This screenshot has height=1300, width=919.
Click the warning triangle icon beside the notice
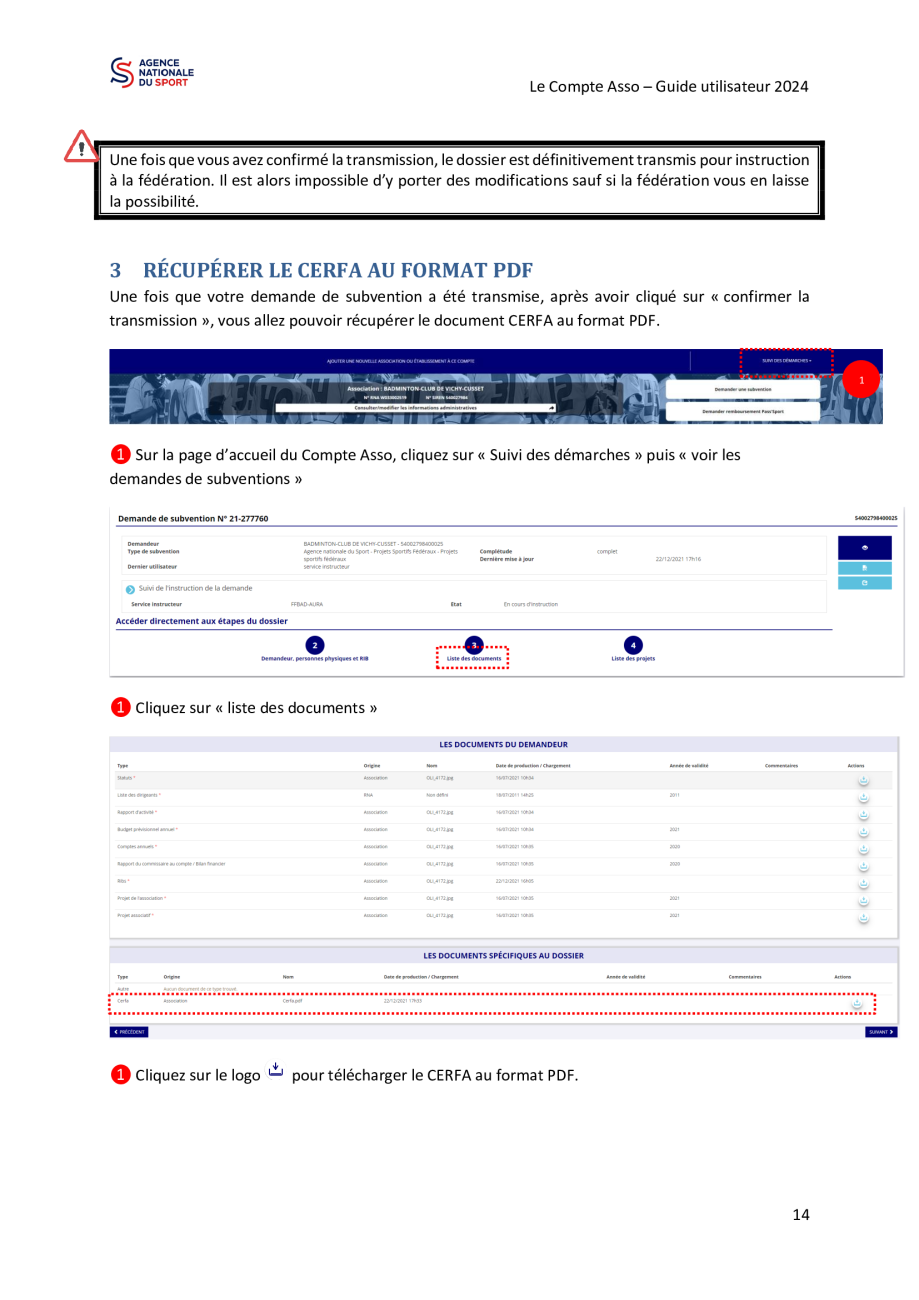pyautogui.click(x=80, y=146)
